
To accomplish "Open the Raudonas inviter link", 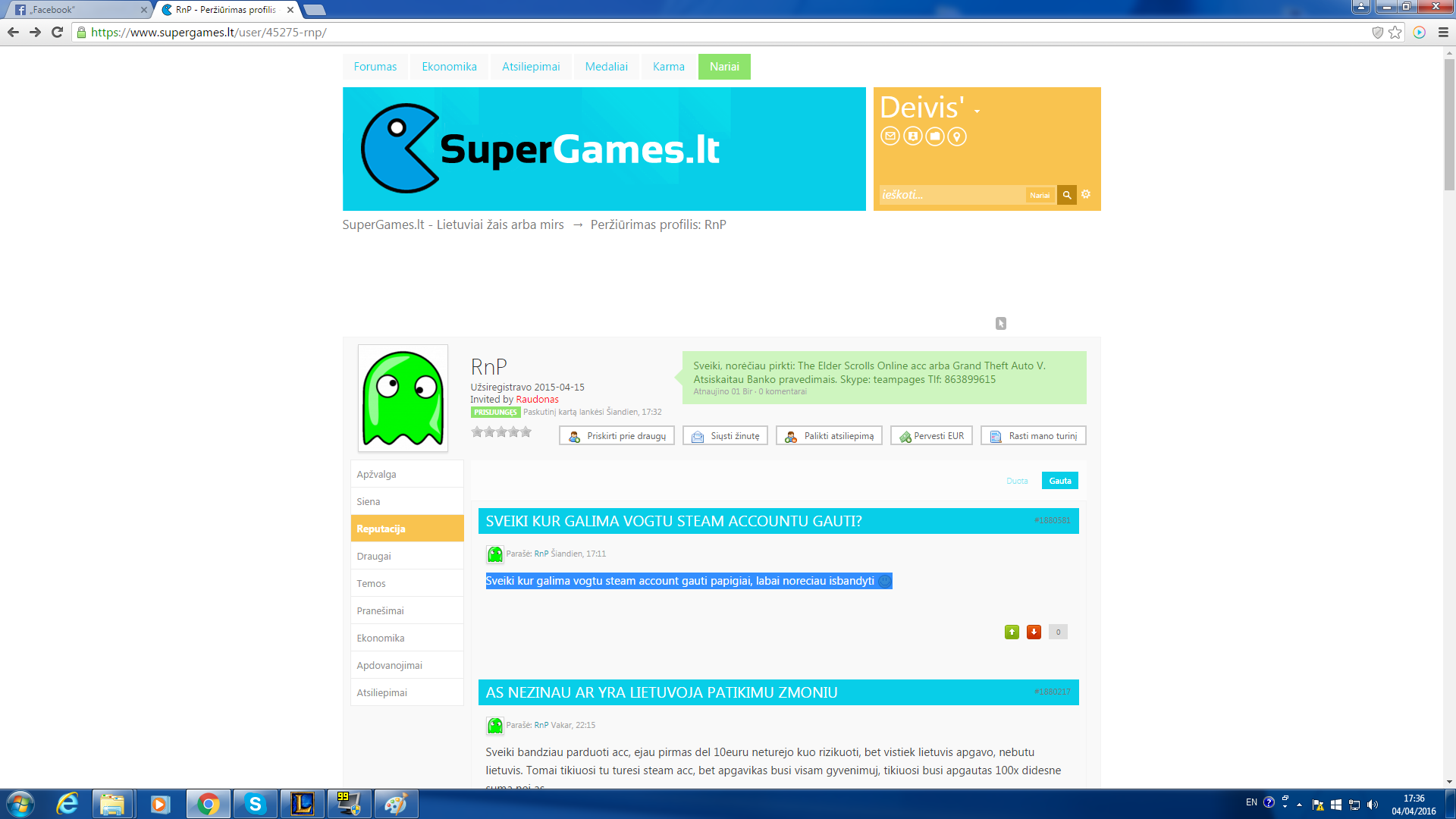I will point(537,400).
